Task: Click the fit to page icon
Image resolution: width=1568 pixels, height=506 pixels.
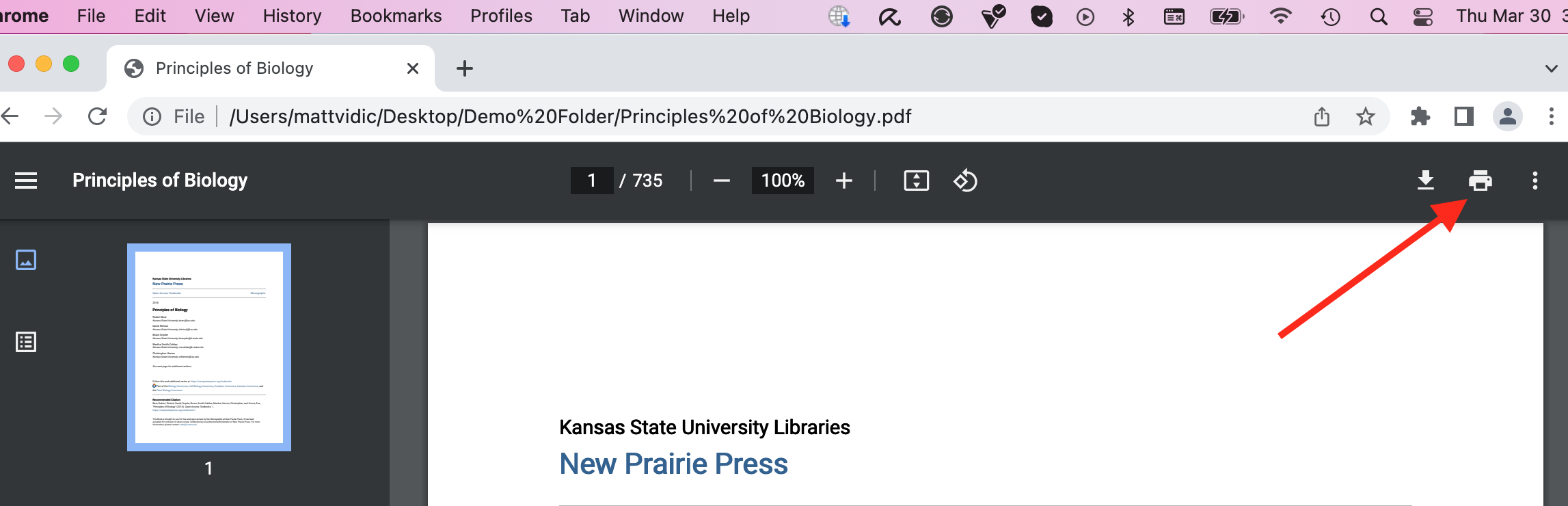Action: tap(916, 181)
